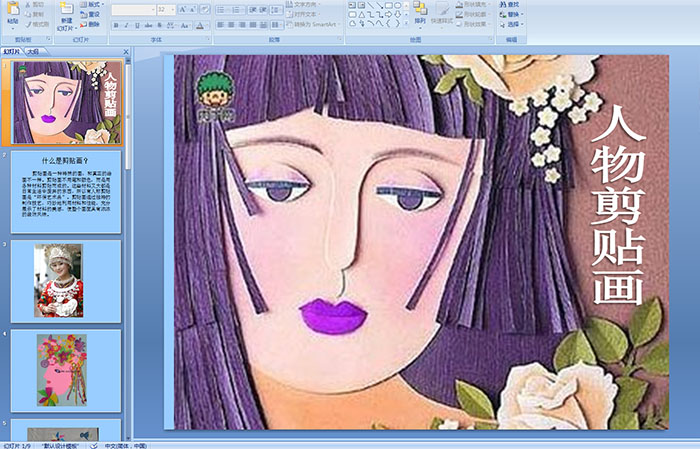
Task: Select the Arrow line shape
Action: point(379,5)
